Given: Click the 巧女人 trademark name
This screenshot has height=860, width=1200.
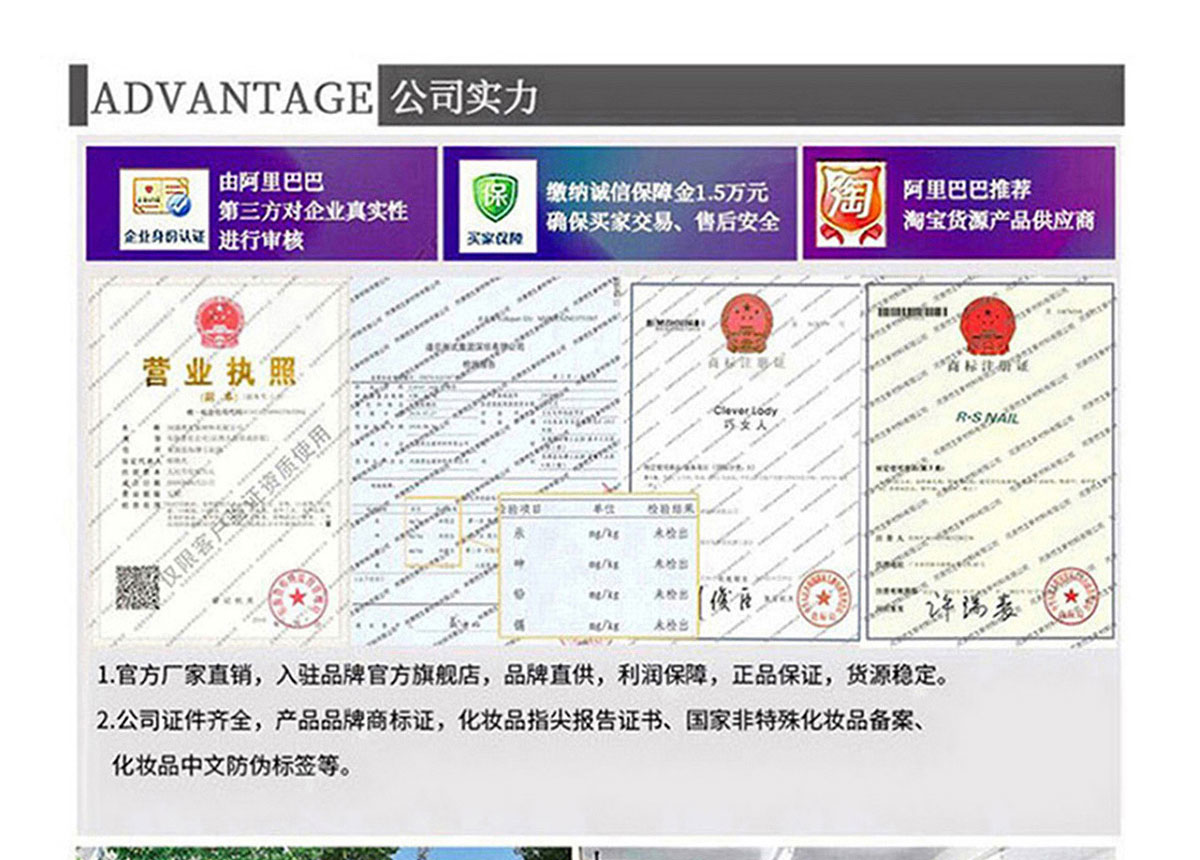Looking at the screenshot, I should (x=745, y=424).
